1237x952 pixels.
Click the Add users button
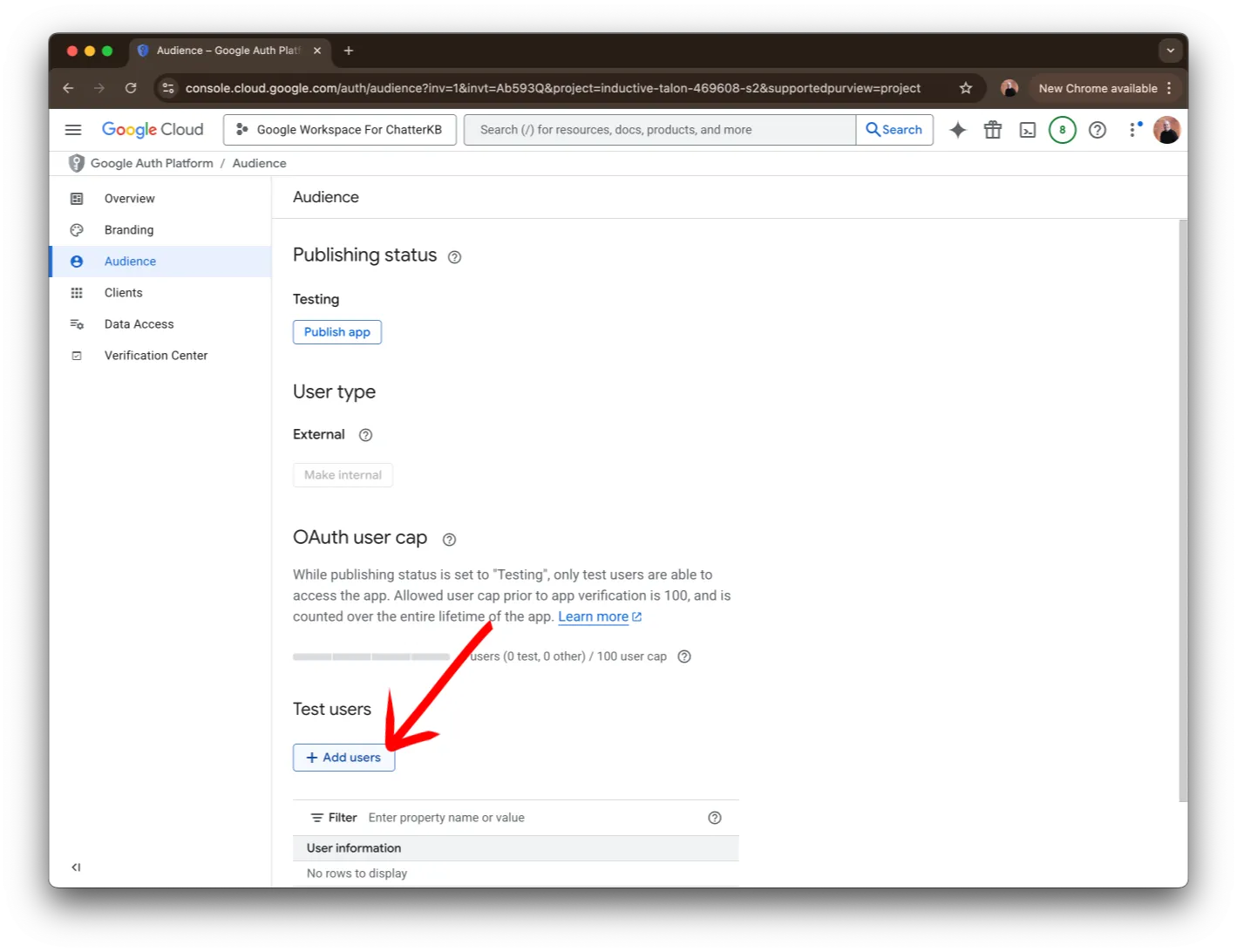343,758
